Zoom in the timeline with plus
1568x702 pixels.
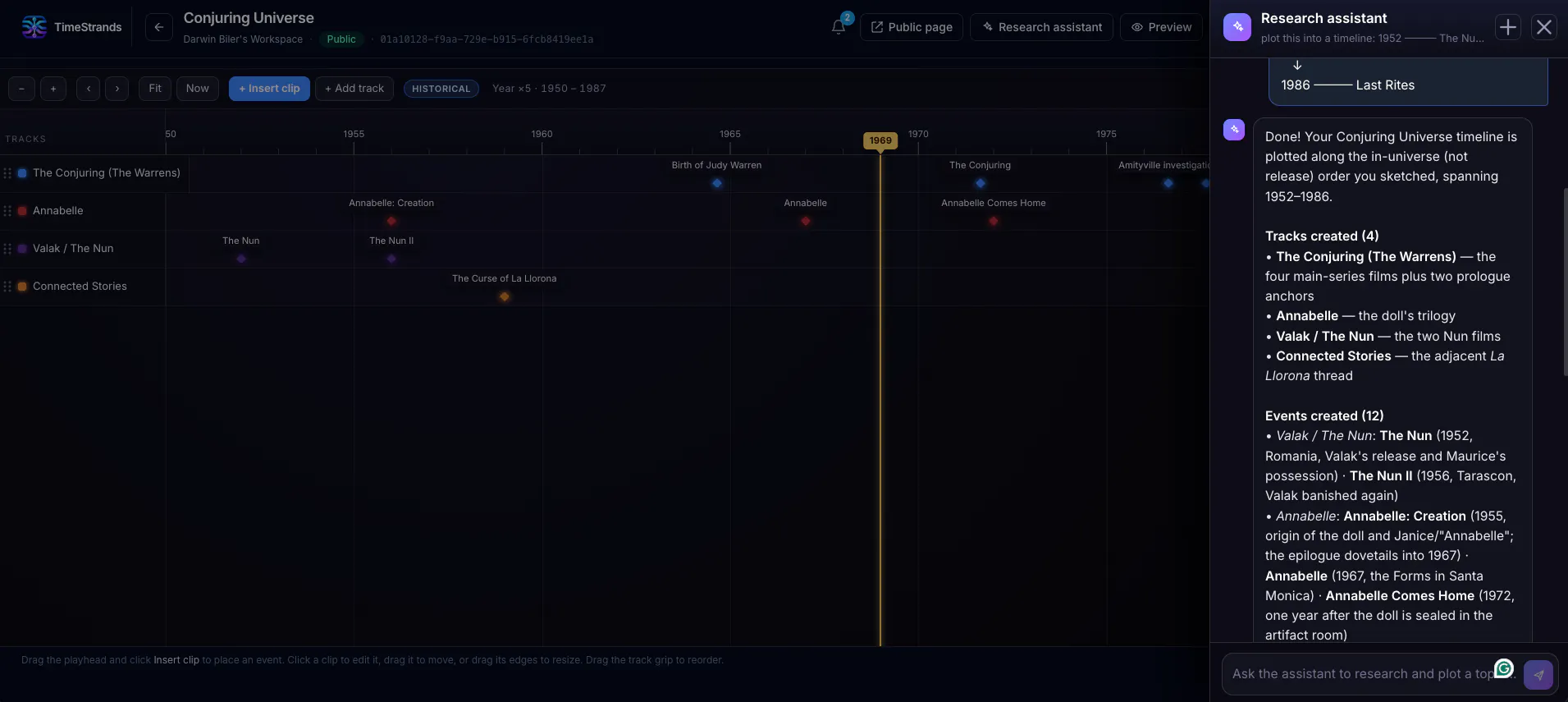[53, 89]
